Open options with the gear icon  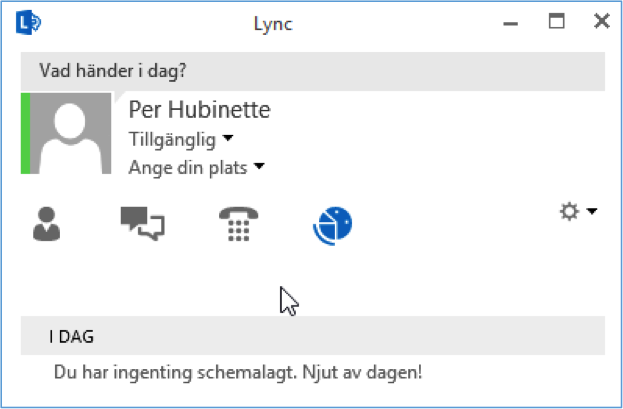coord(569,211)
